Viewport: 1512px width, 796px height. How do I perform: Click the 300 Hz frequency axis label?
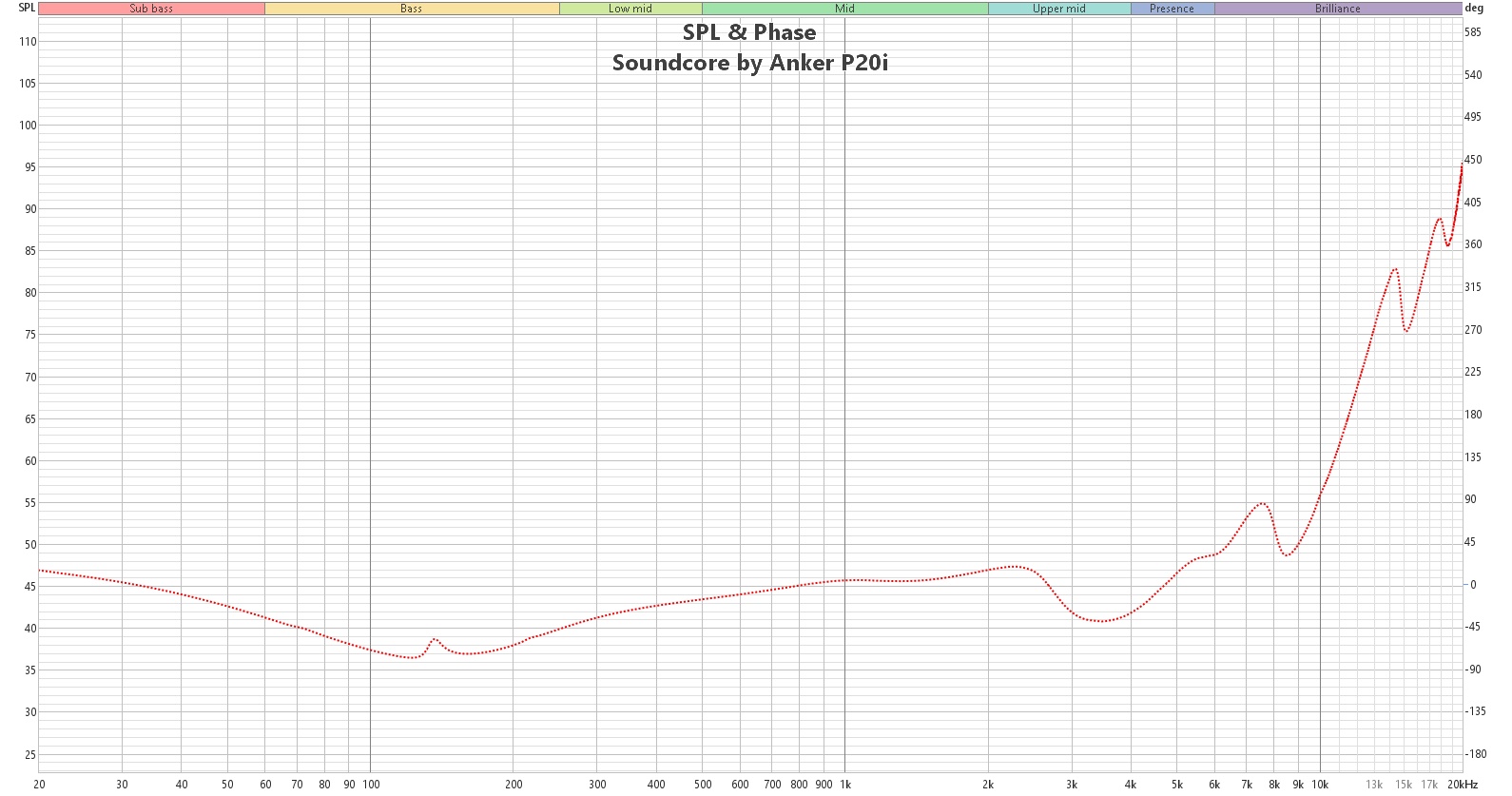(x=597, y=785)
